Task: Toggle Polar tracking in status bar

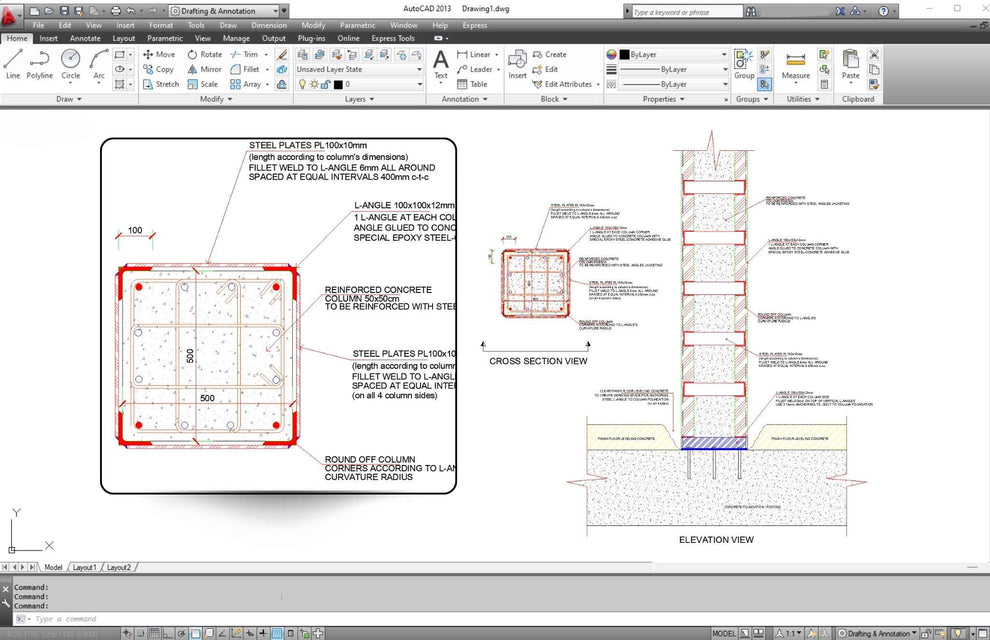Action: (182, 633)
